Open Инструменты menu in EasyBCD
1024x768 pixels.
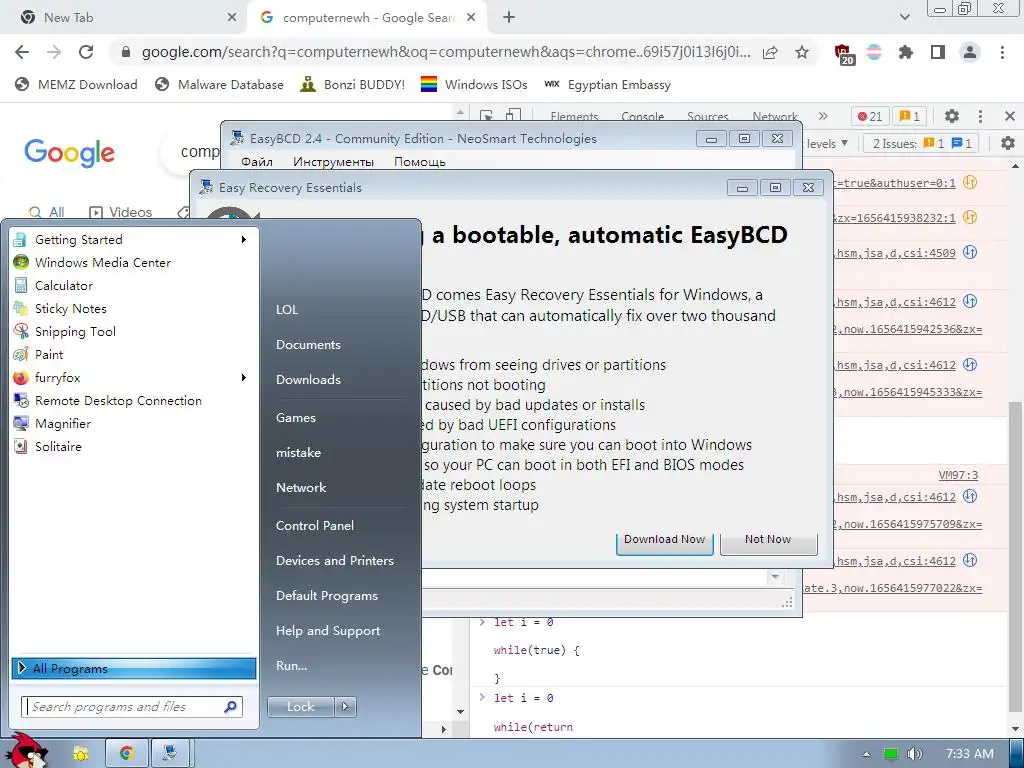pyautogui.click(x=333, y=162)
